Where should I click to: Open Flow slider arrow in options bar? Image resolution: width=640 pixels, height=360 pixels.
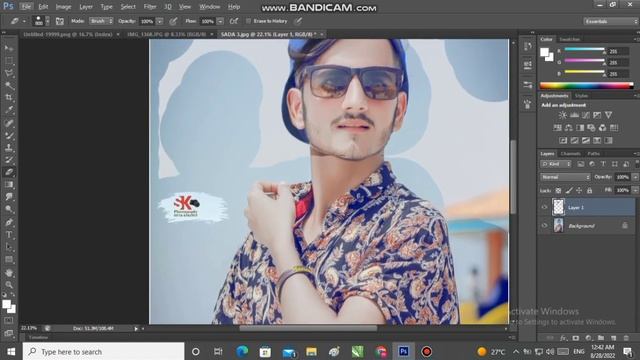(x=220, y=21)
